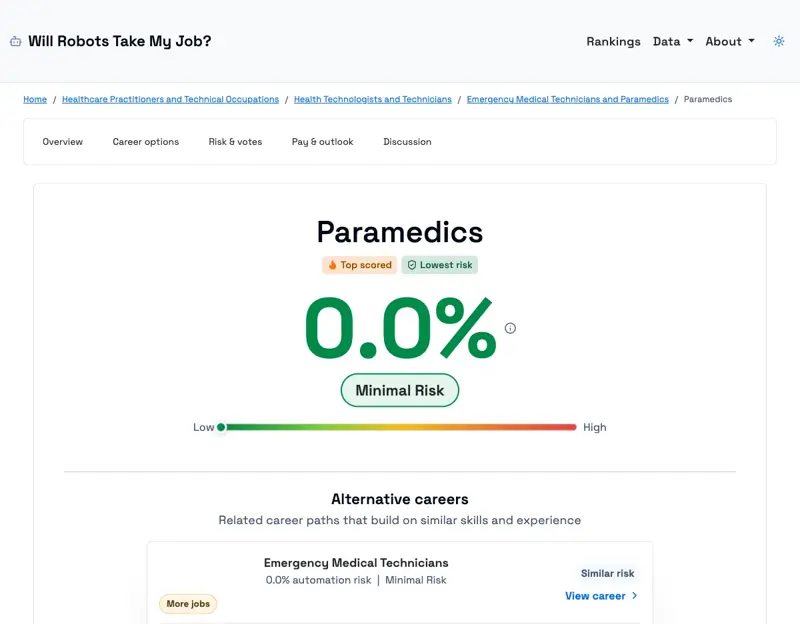Image resolution: width=800 pixels, height=624 pixels.
Task: Click the Lowest risk badge
Action: tap(439, 265)
